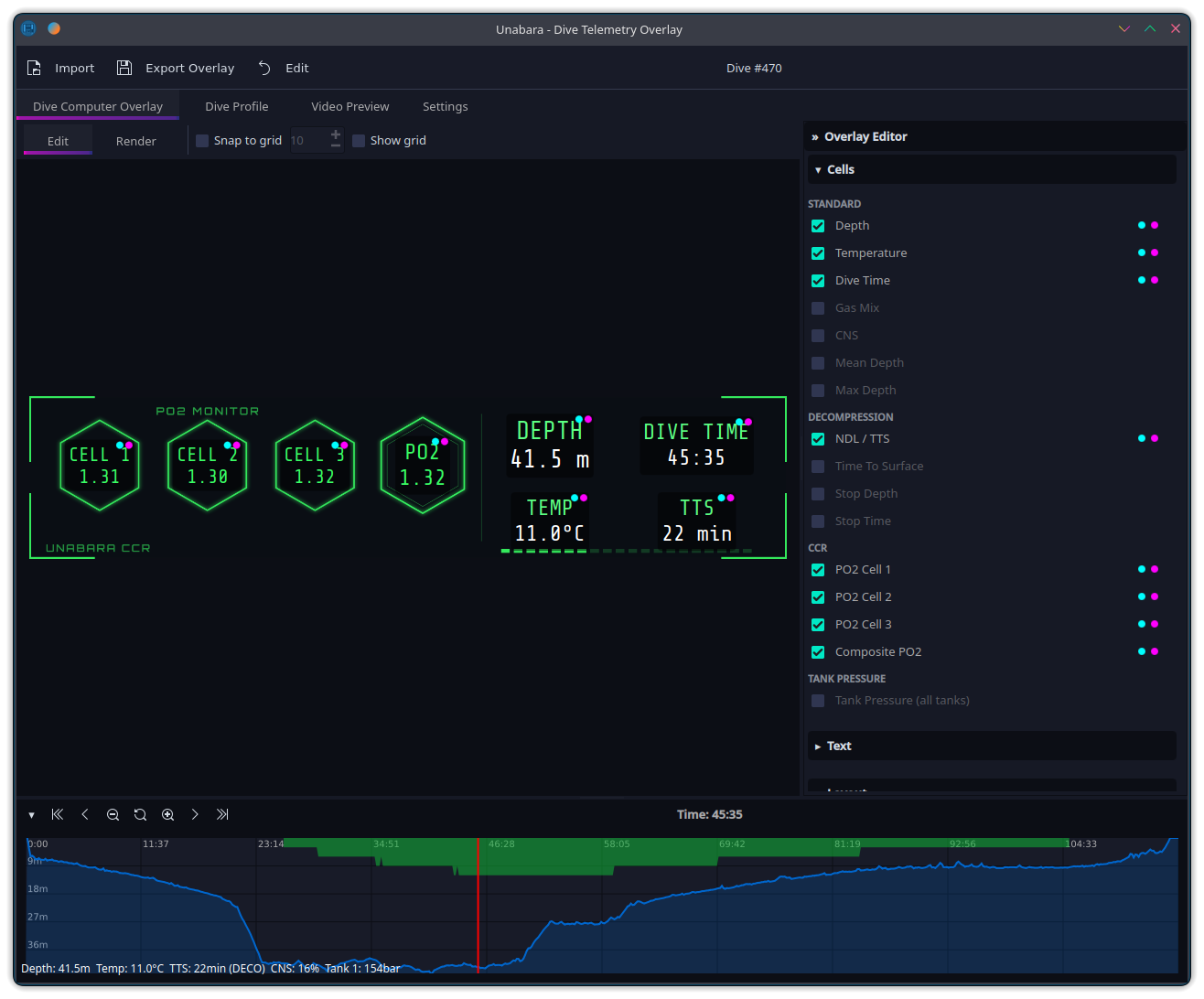Uncheck the PO2 Cell 1 checkbox

818,570
